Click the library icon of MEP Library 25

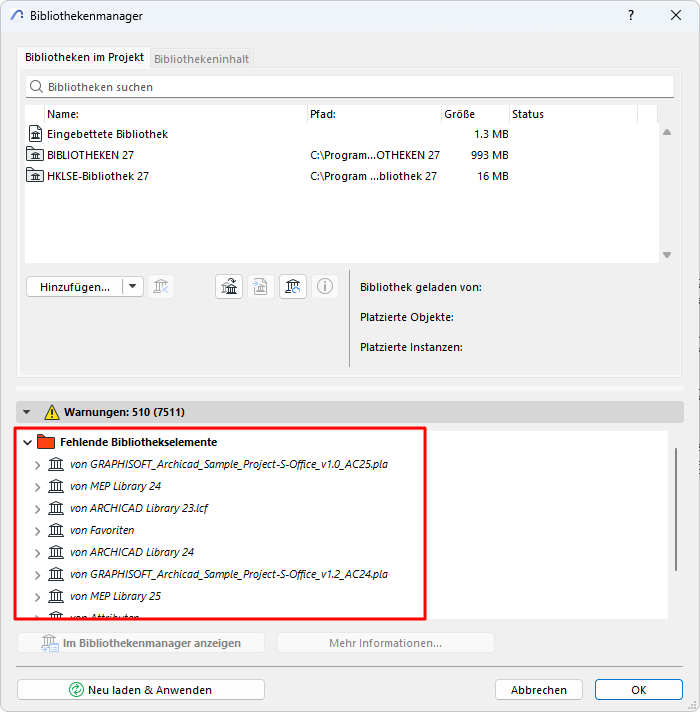pos(56,596)
